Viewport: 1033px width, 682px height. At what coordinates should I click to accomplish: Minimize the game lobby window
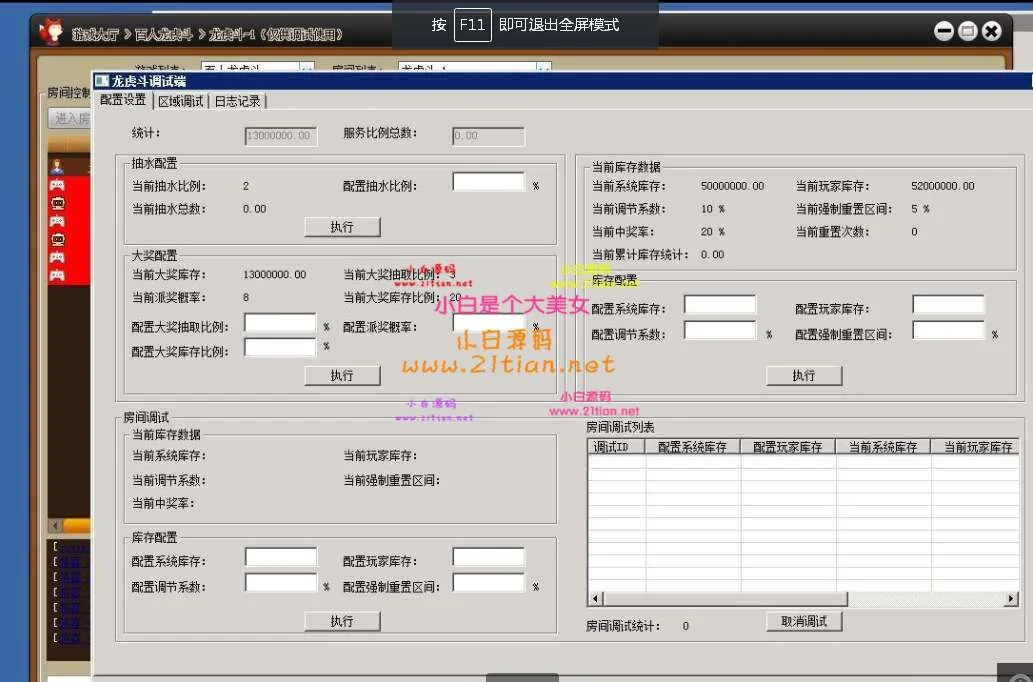943,32
